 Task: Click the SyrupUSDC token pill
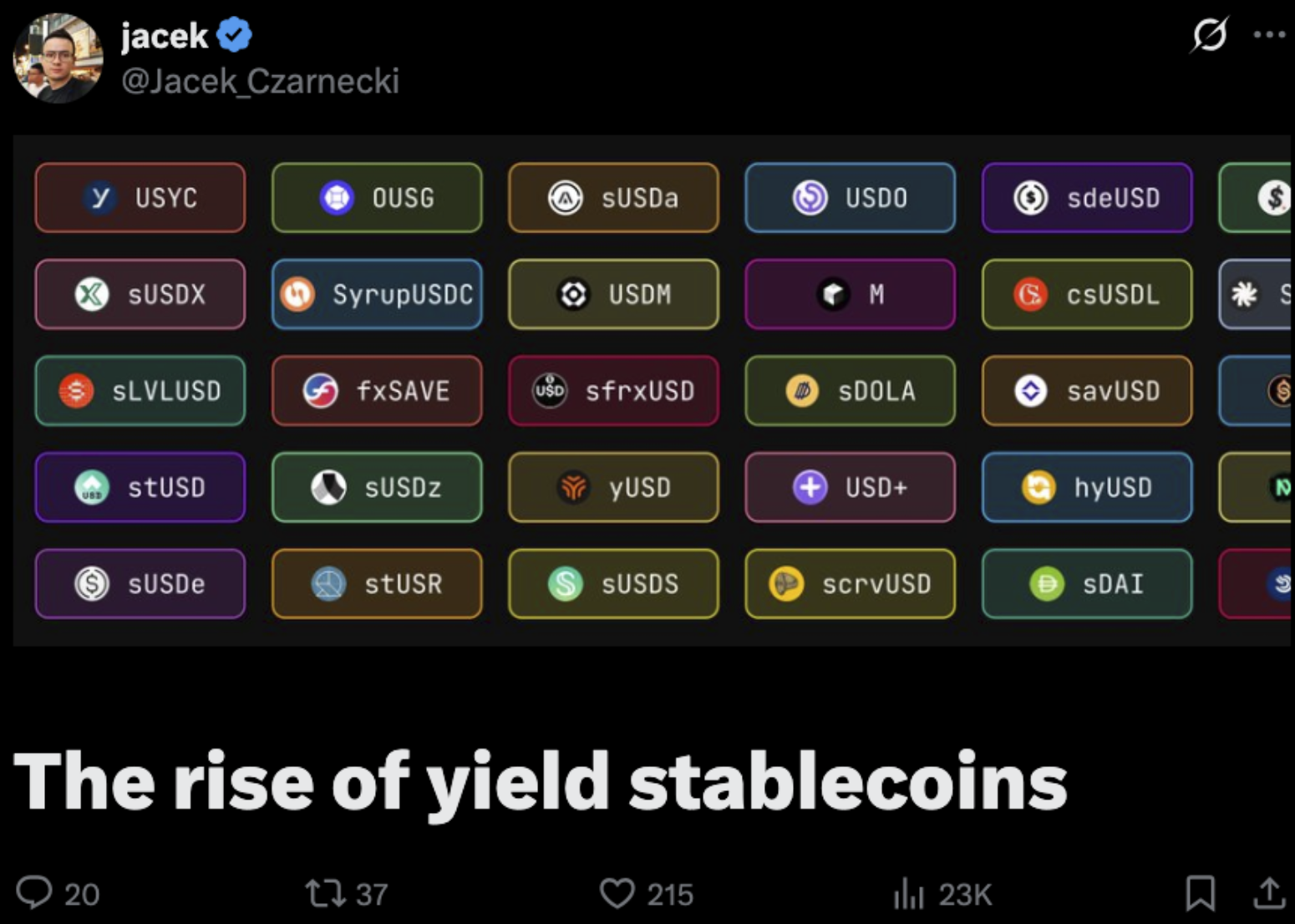coord(376,294)
